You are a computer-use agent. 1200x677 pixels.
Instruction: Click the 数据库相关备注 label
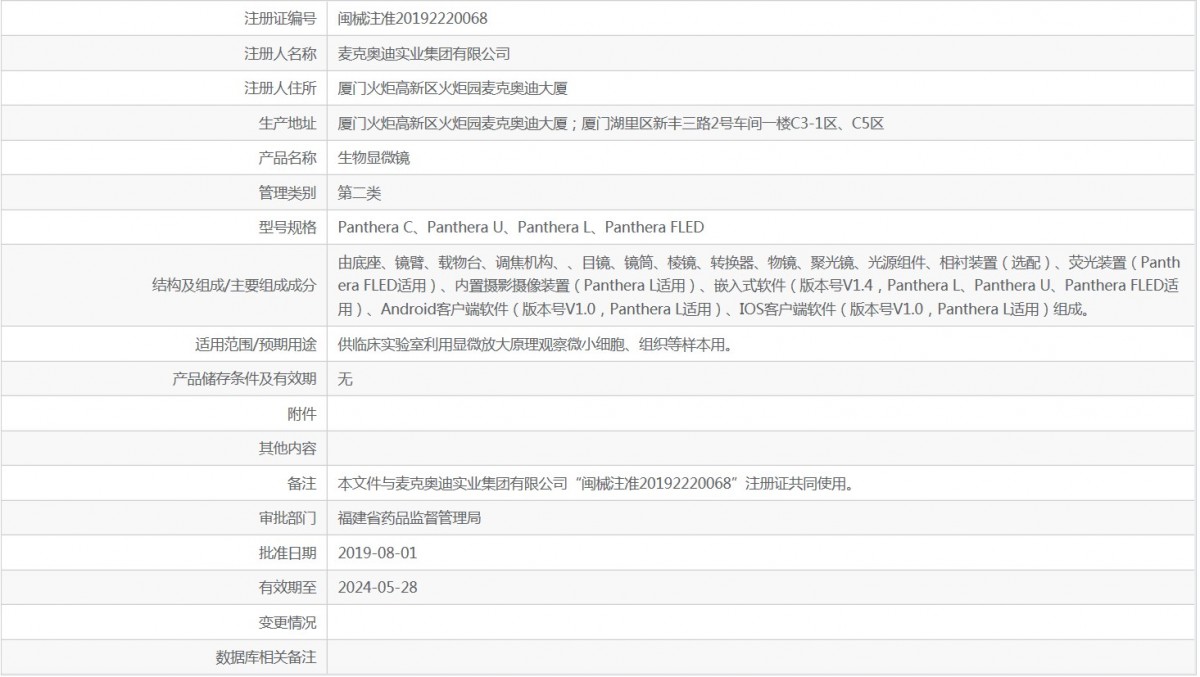(266, 657)
